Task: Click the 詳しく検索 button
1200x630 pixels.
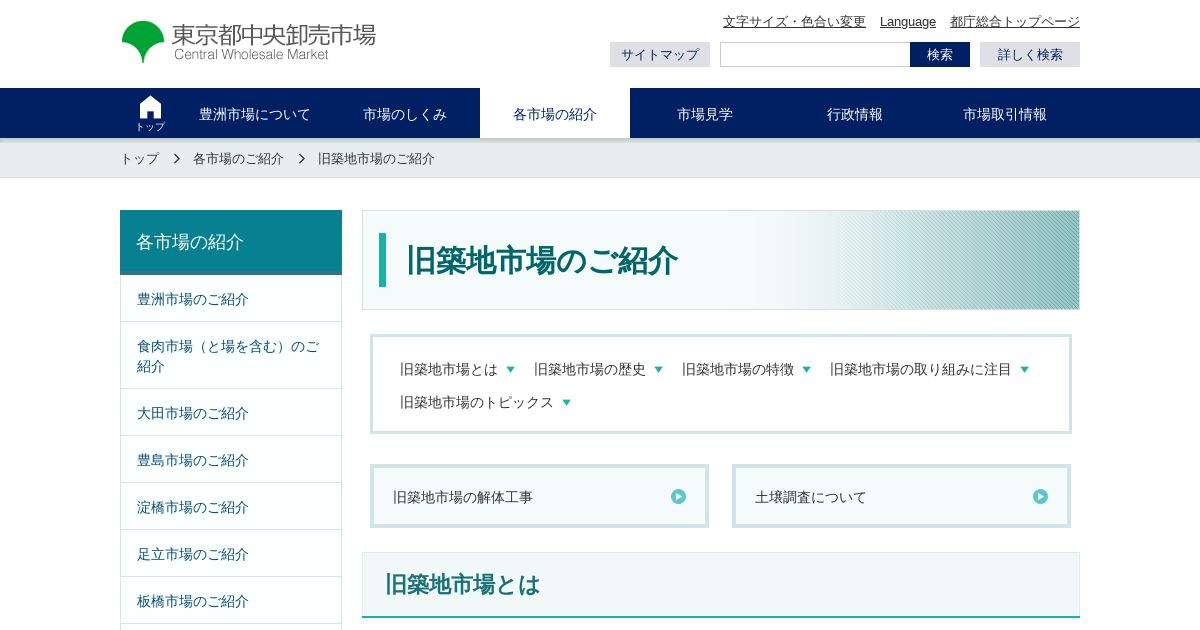Action: [1030, 54]
